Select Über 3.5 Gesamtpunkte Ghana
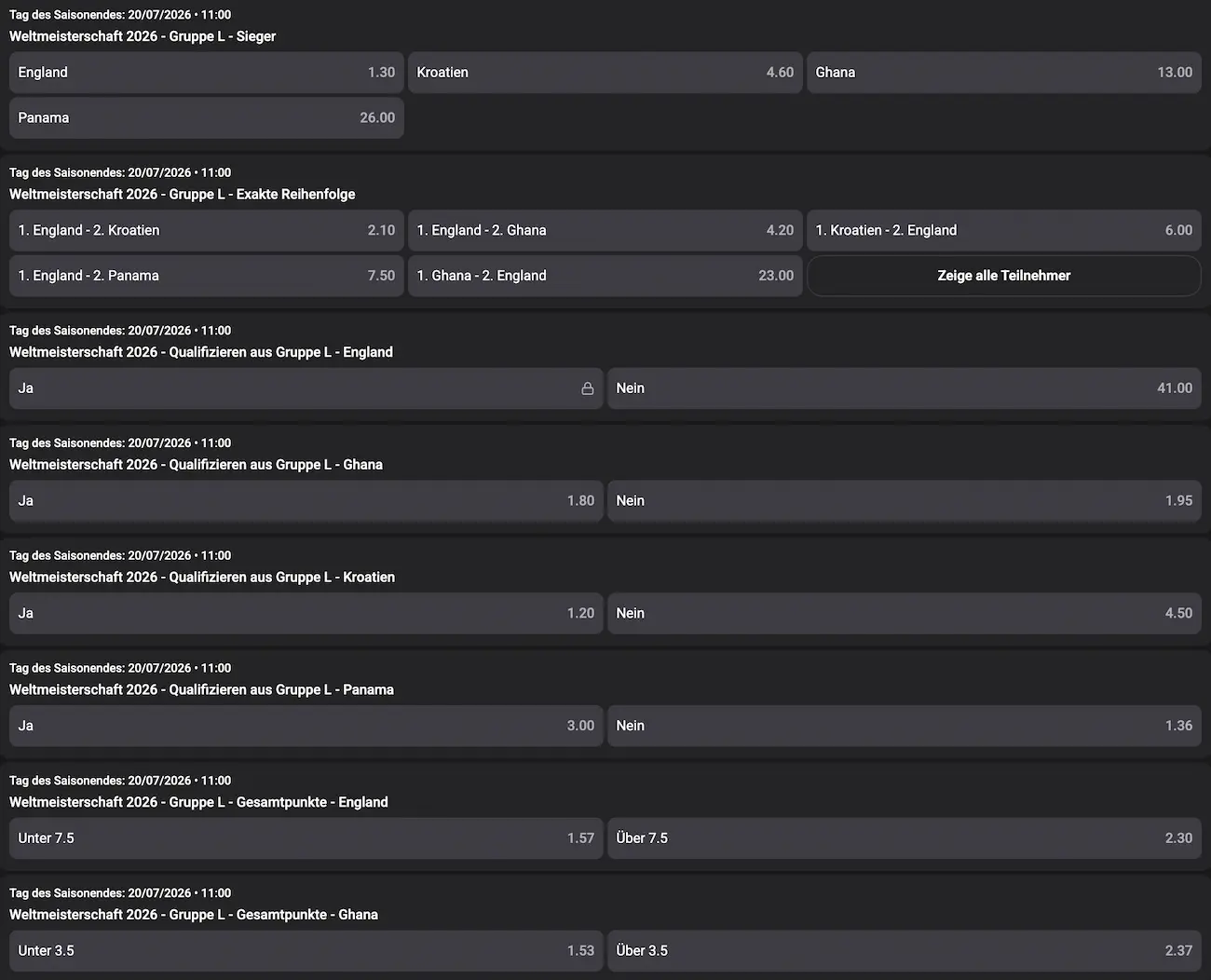 click(x=905, y=951)
